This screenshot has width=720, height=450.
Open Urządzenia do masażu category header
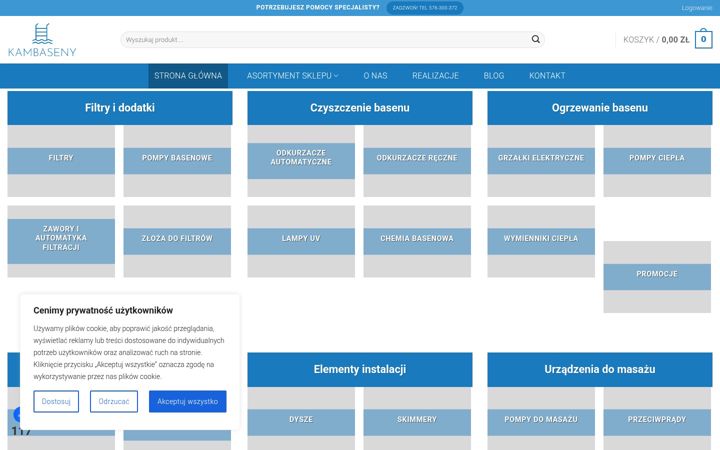[x=600, y=370]
